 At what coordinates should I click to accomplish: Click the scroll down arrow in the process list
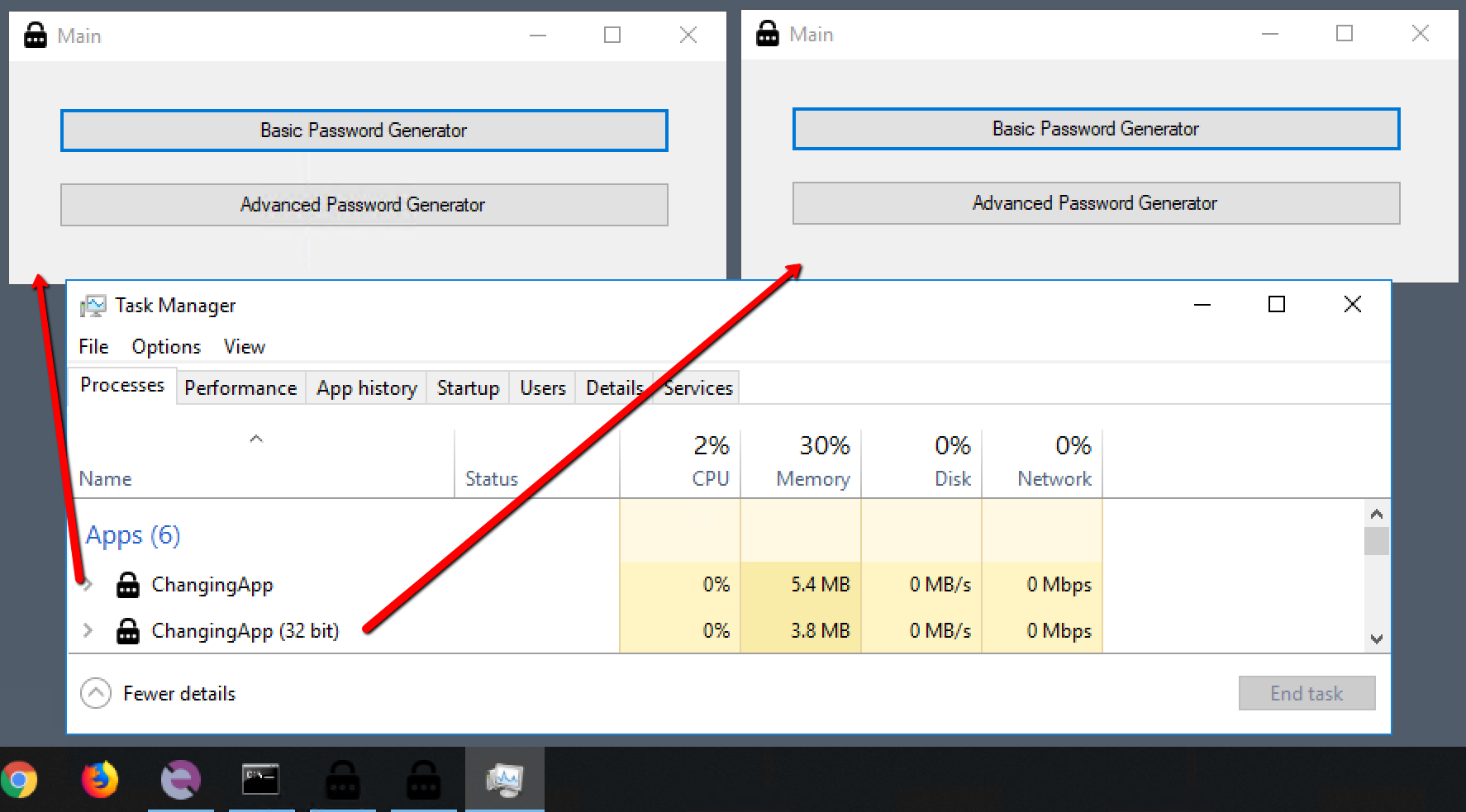tap(1377, 639)
